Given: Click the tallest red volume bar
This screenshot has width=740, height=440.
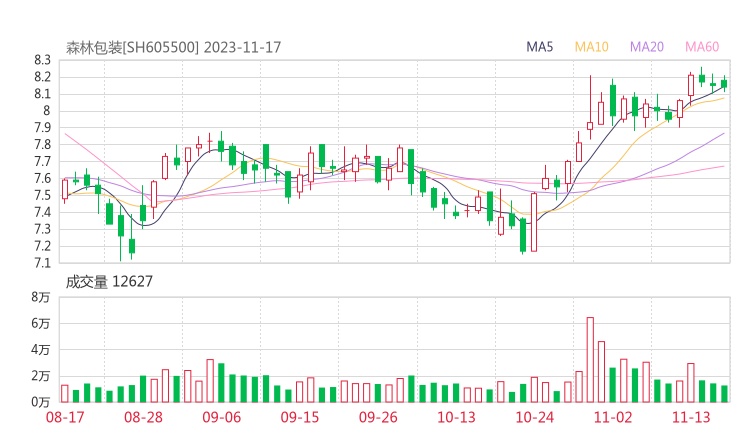Looking at the screenshot, I should pyautogui.click(x=590, y=359).
